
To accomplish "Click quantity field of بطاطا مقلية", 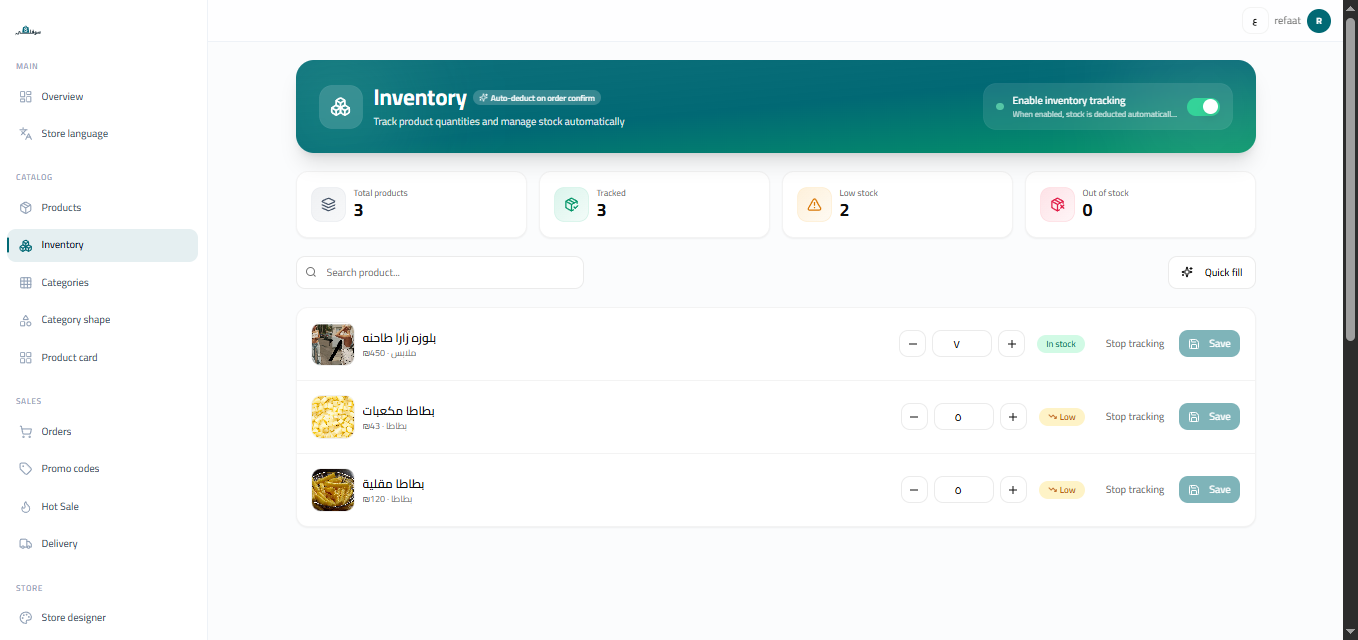I will click(x=964, y=490).
